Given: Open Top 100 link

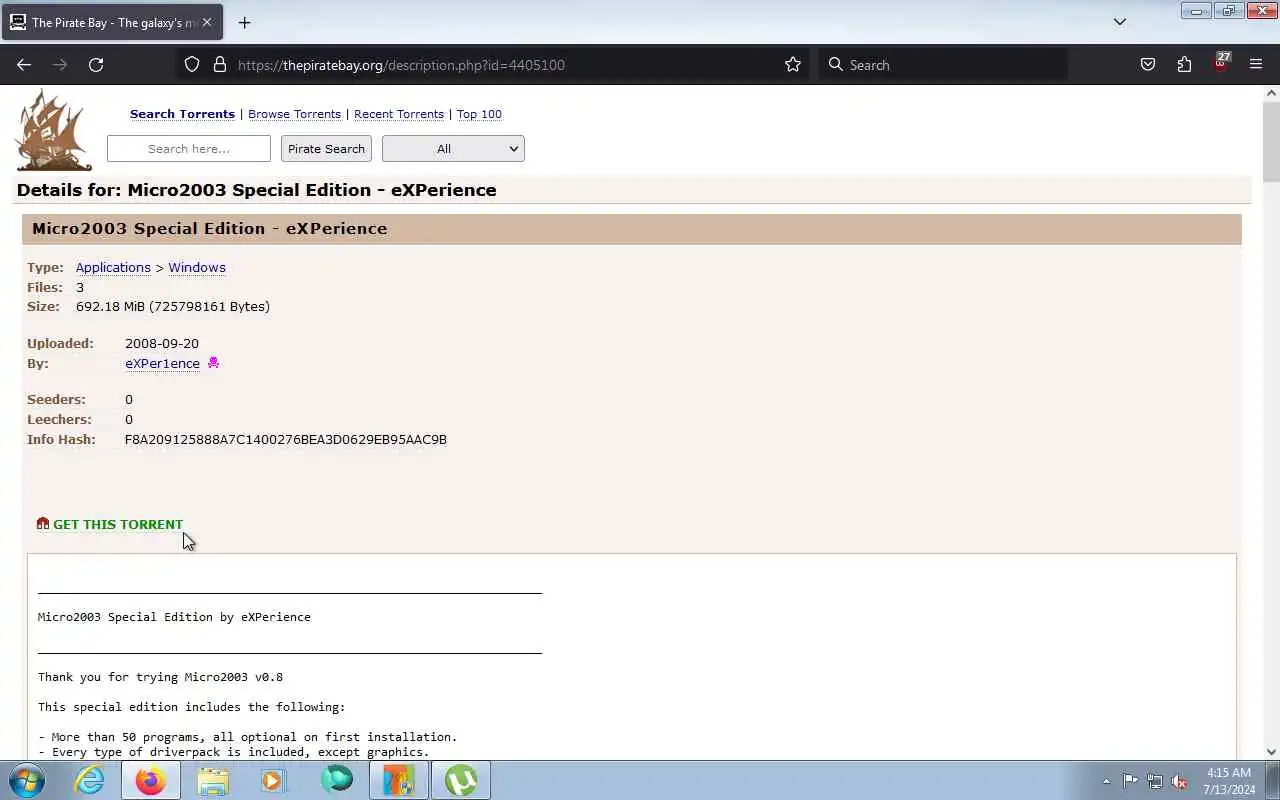Looking at the screenshot, I should pos(479,114).
